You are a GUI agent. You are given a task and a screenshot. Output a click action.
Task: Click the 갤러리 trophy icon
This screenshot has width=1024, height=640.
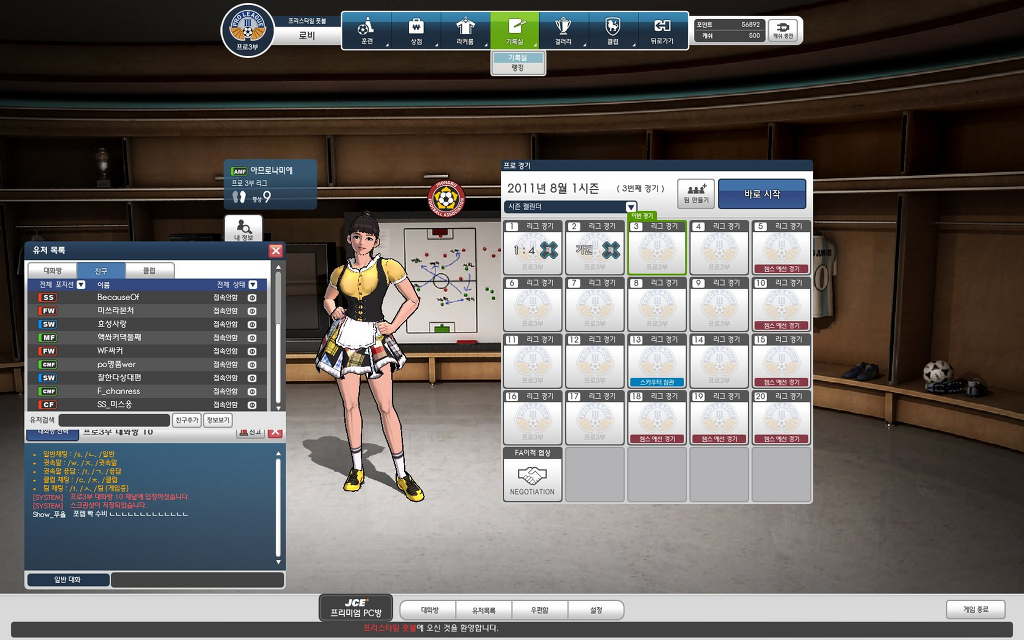pos(563,30)
